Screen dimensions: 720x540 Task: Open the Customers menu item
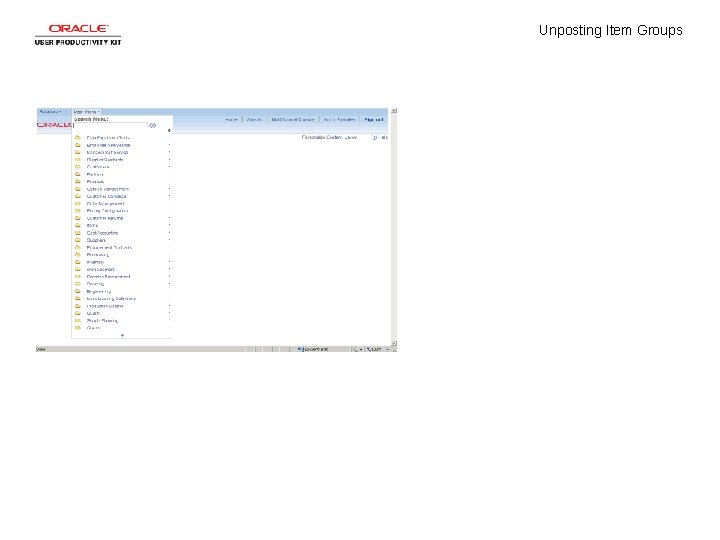[98, 167]
